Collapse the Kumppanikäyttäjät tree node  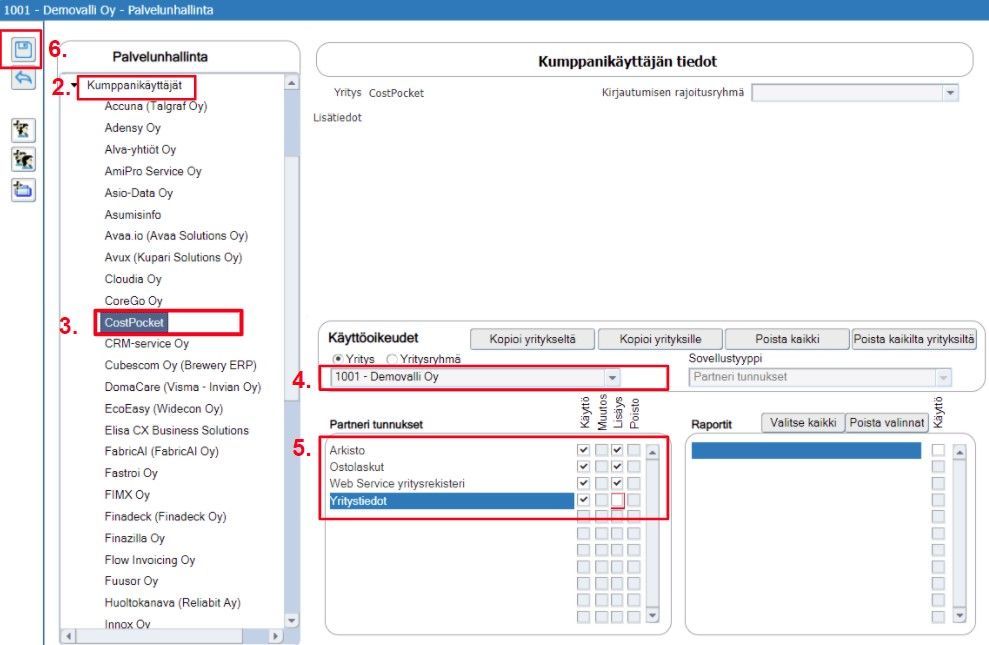coord(74,85)
